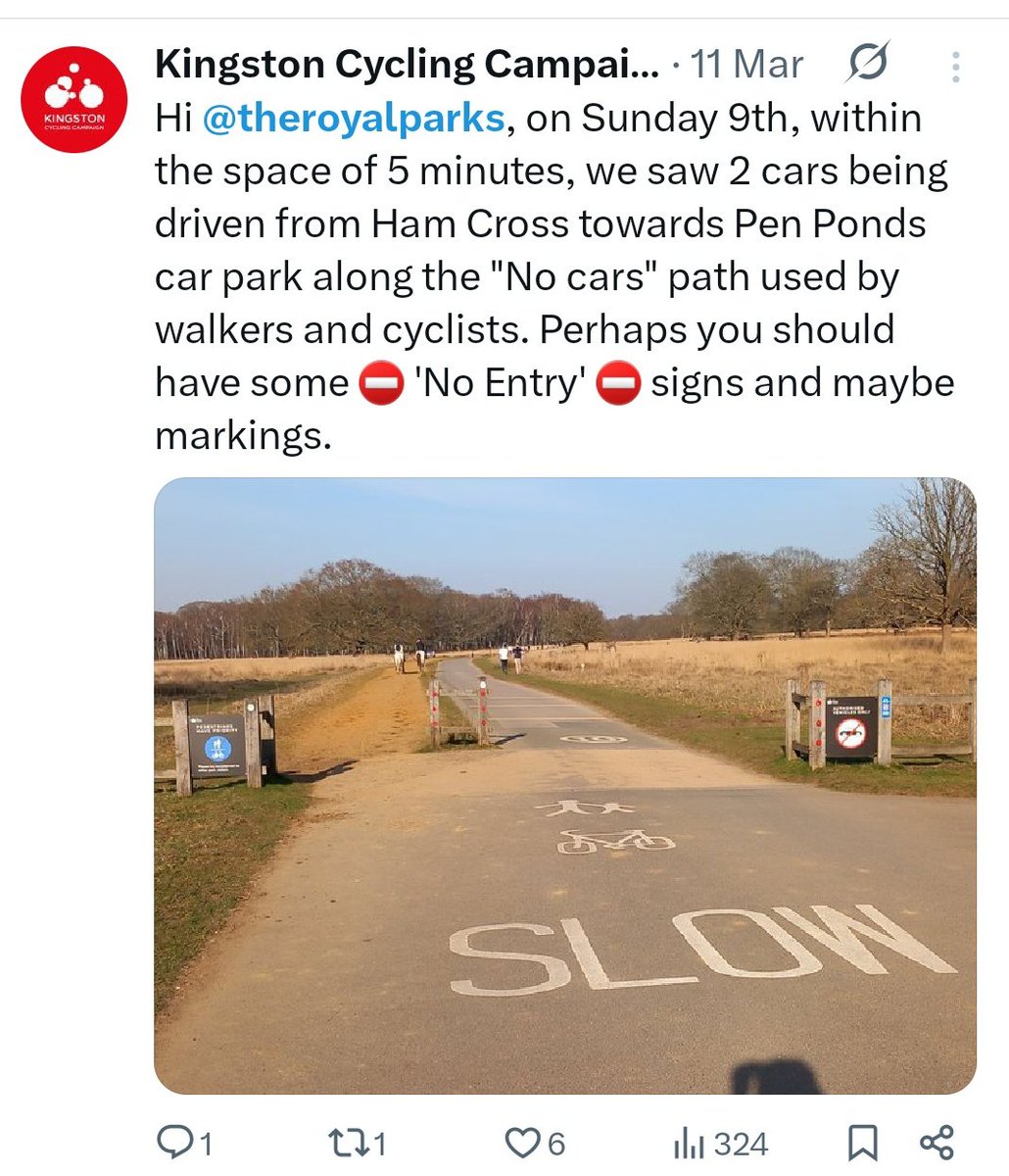Click the reply count number 1
The width and height of the screenshot is (1009, 1176).
[x=207, y=1144]
